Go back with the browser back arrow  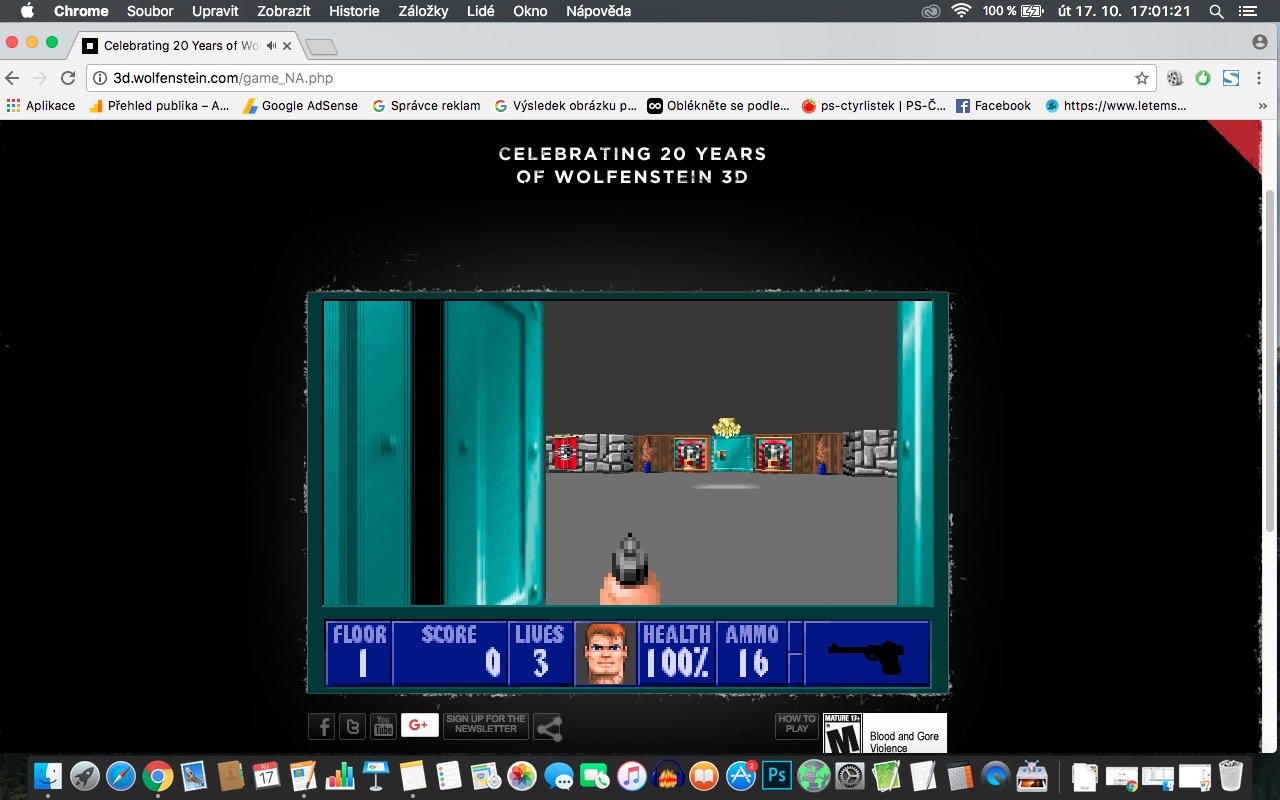click(13, 78)
